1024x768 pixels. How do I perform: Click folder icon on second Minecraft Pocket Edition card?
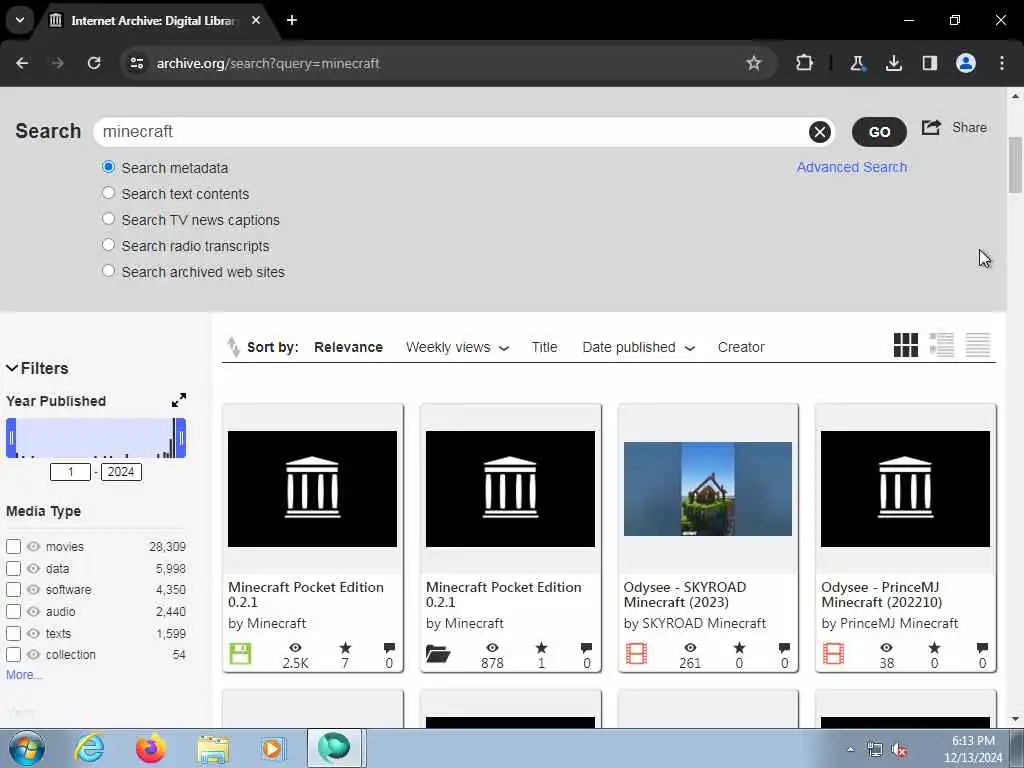(438, 654)
